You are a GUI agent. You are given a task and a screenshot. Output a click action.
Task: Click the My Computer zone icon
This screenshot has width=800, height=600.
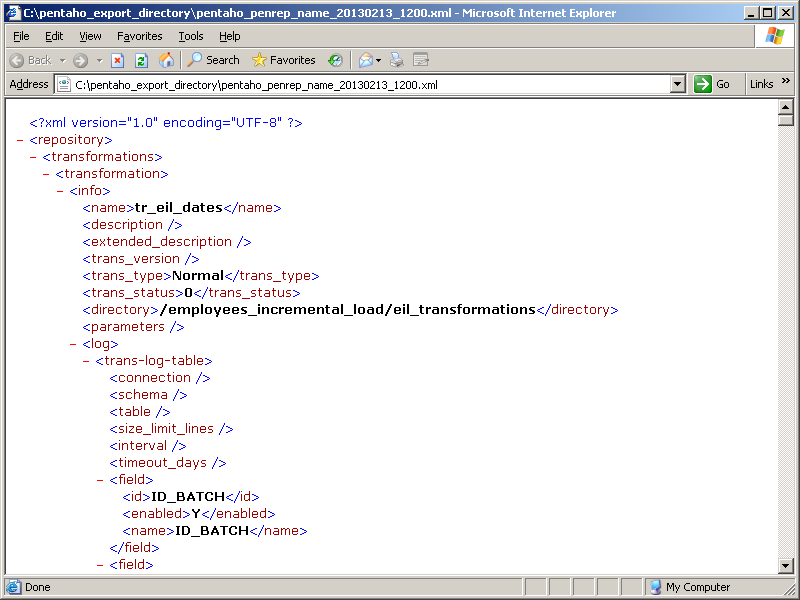(x=656, y=587)
